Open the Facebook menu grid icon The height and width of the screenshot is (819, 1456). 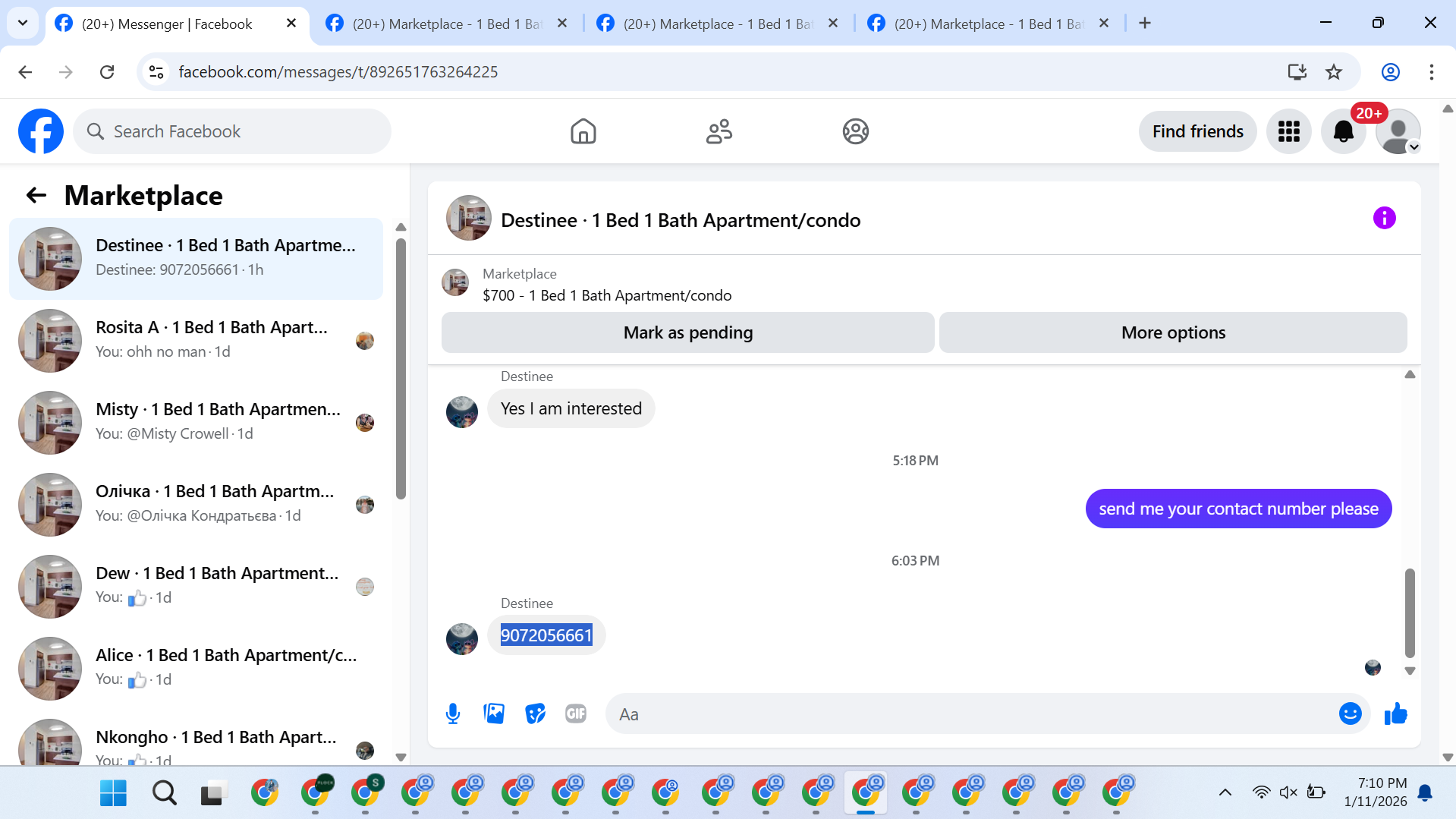(x=1288, y=131)
